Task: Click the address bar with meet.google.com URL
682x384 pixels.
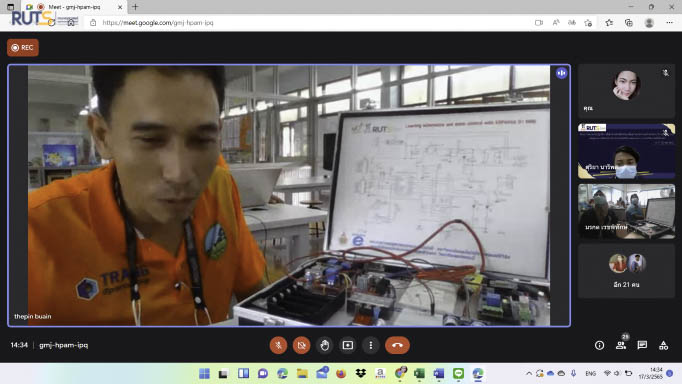Action: pos(304,23)
